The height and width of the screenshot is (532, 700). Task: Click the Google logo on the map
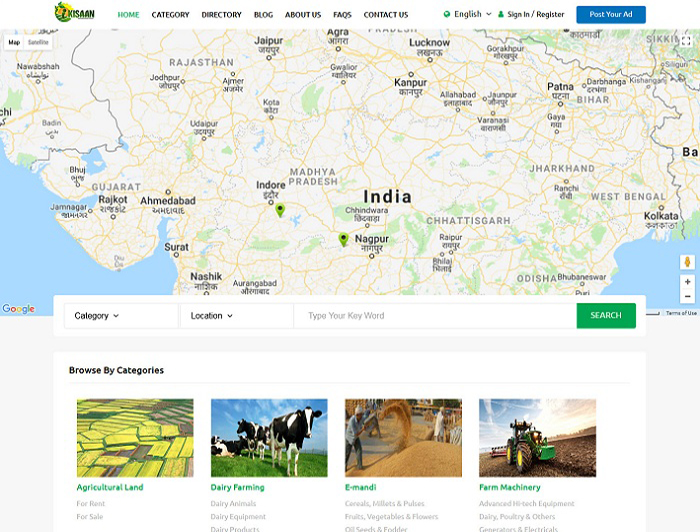coord(18,309)
